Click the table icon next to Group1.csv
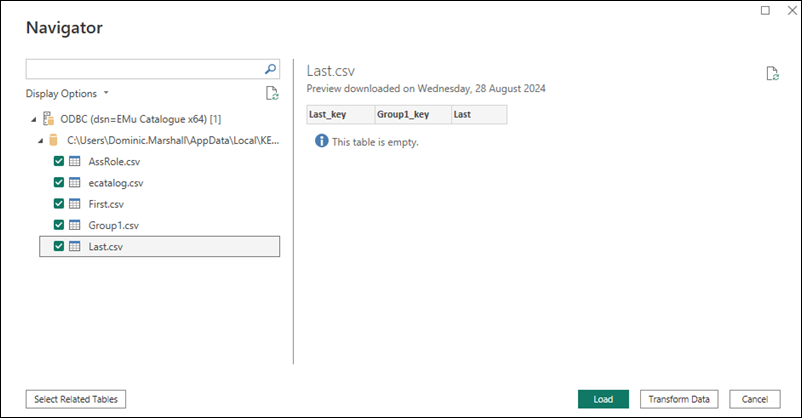802x418 pixels. pos(74,225)
